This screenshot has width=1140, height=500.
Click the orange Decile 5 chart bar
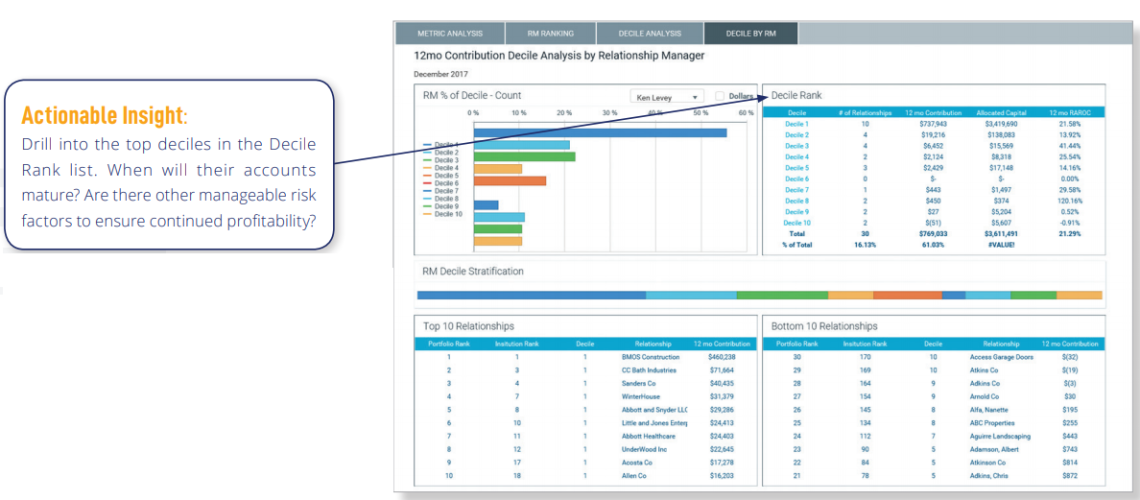point(510,181)
